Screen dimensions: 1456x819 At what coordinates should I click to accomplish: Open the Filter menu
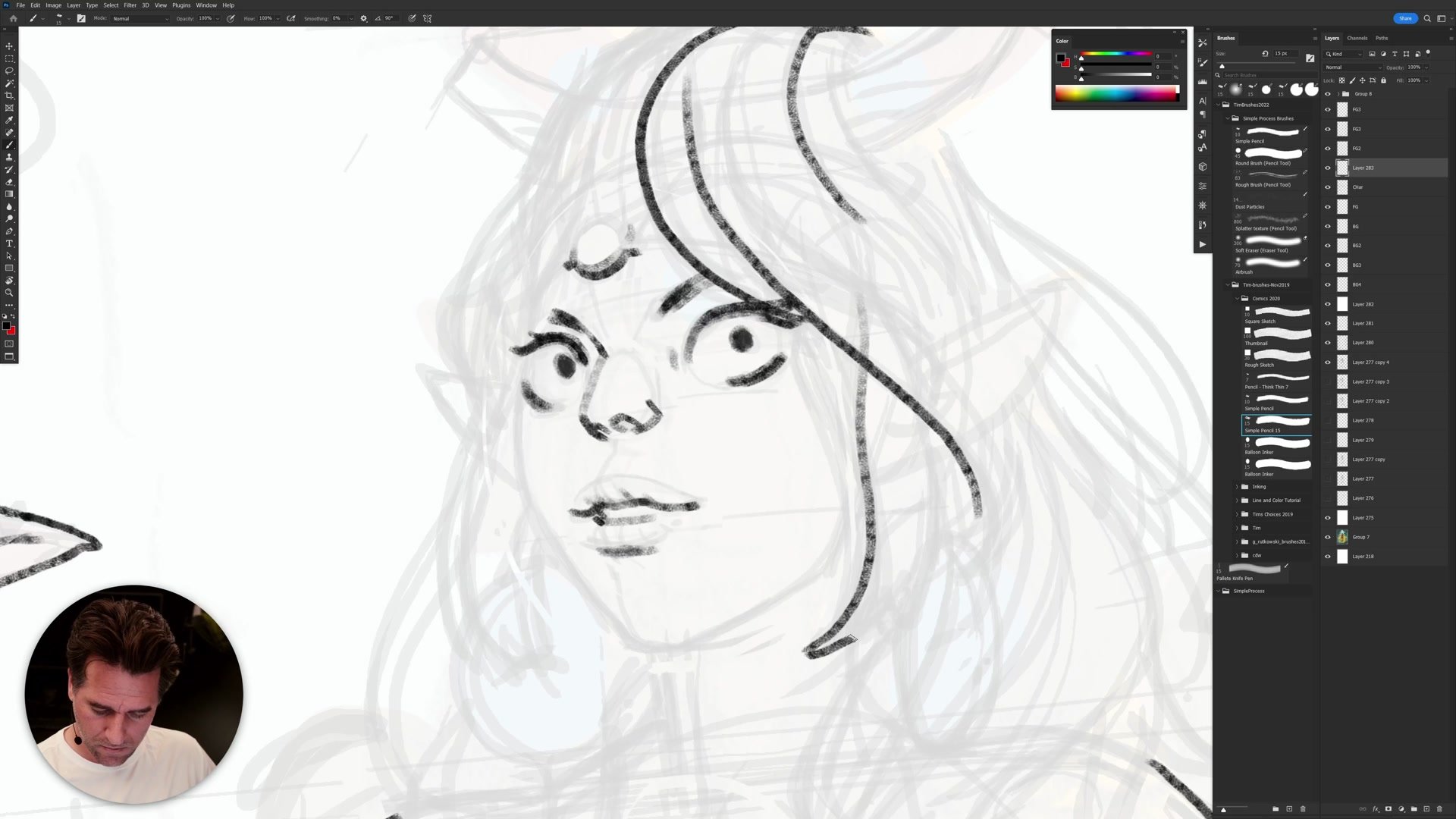130,5
